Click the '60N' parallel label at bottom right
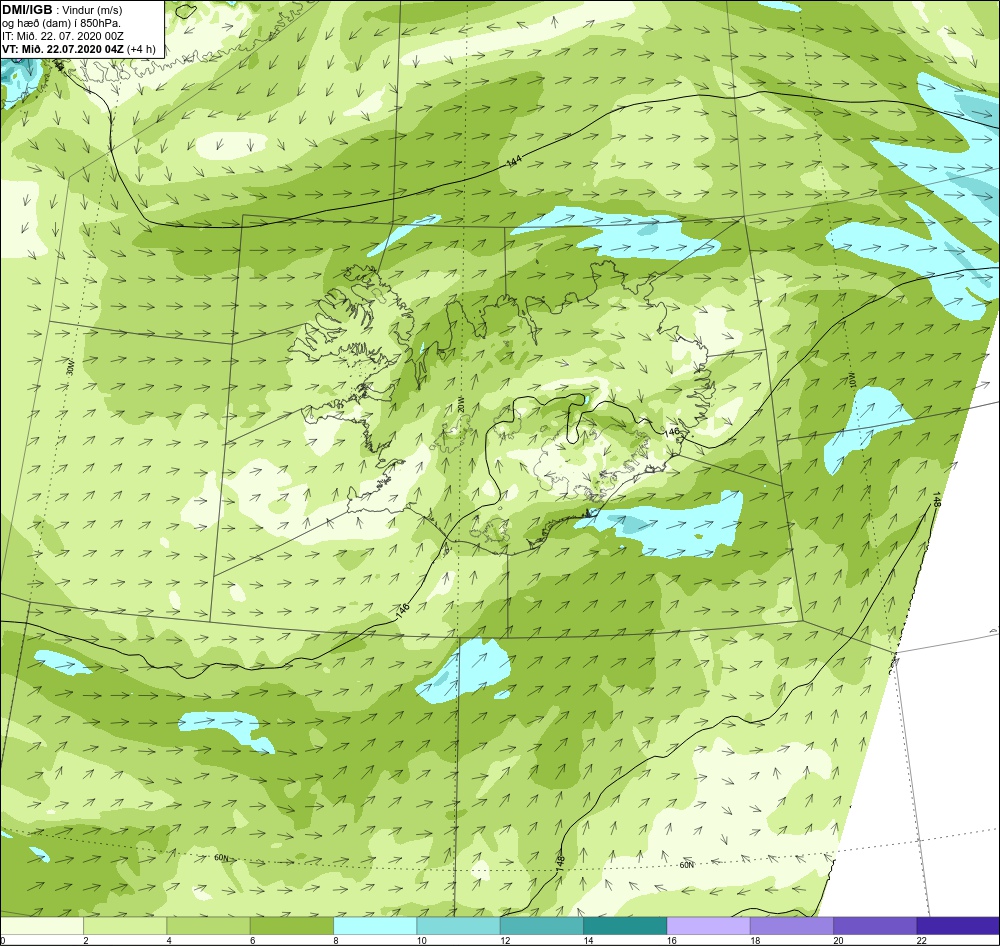 [686, 865]
